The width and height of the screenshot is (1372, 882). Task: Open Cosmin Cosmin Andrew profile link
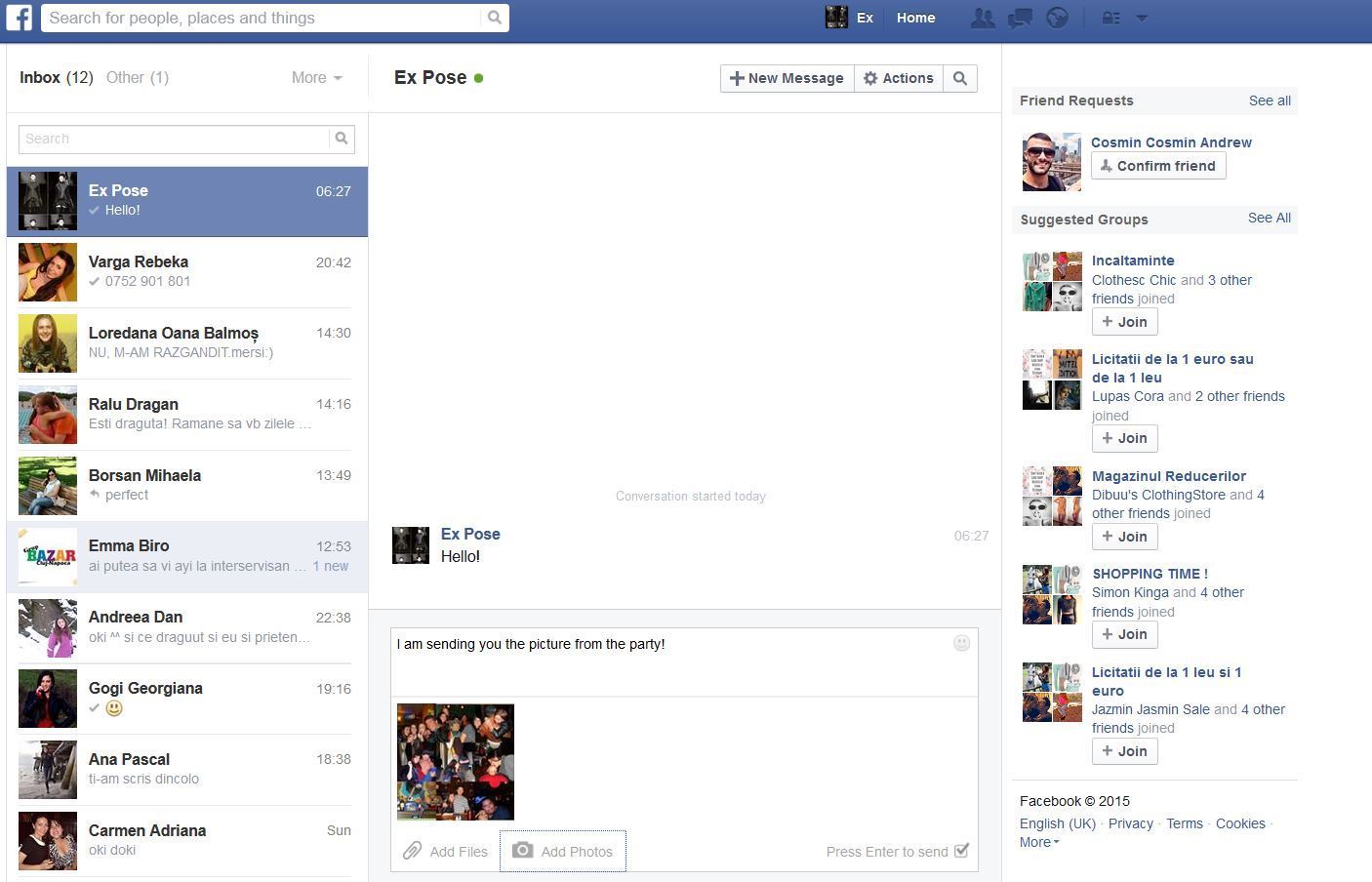pos(1171,142)
